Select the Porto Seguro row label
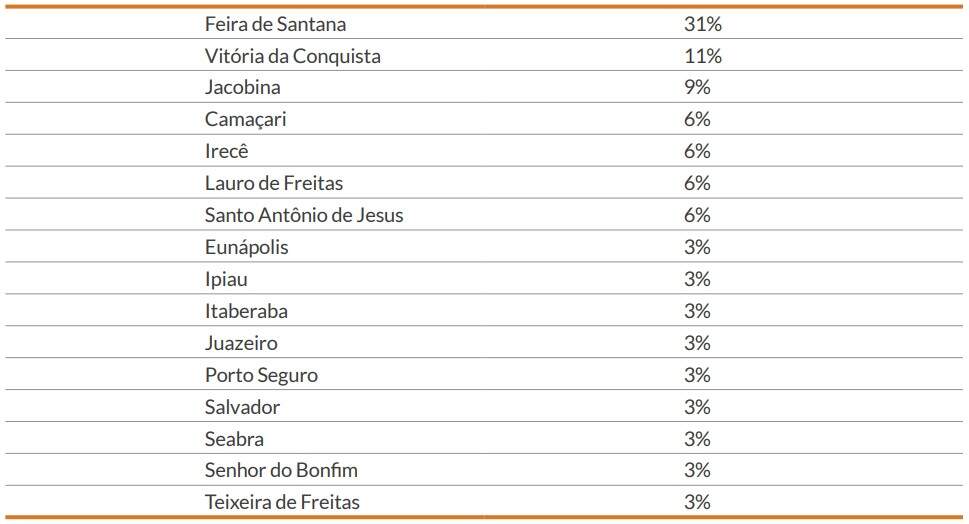969x524 pixels. point(261,375)
